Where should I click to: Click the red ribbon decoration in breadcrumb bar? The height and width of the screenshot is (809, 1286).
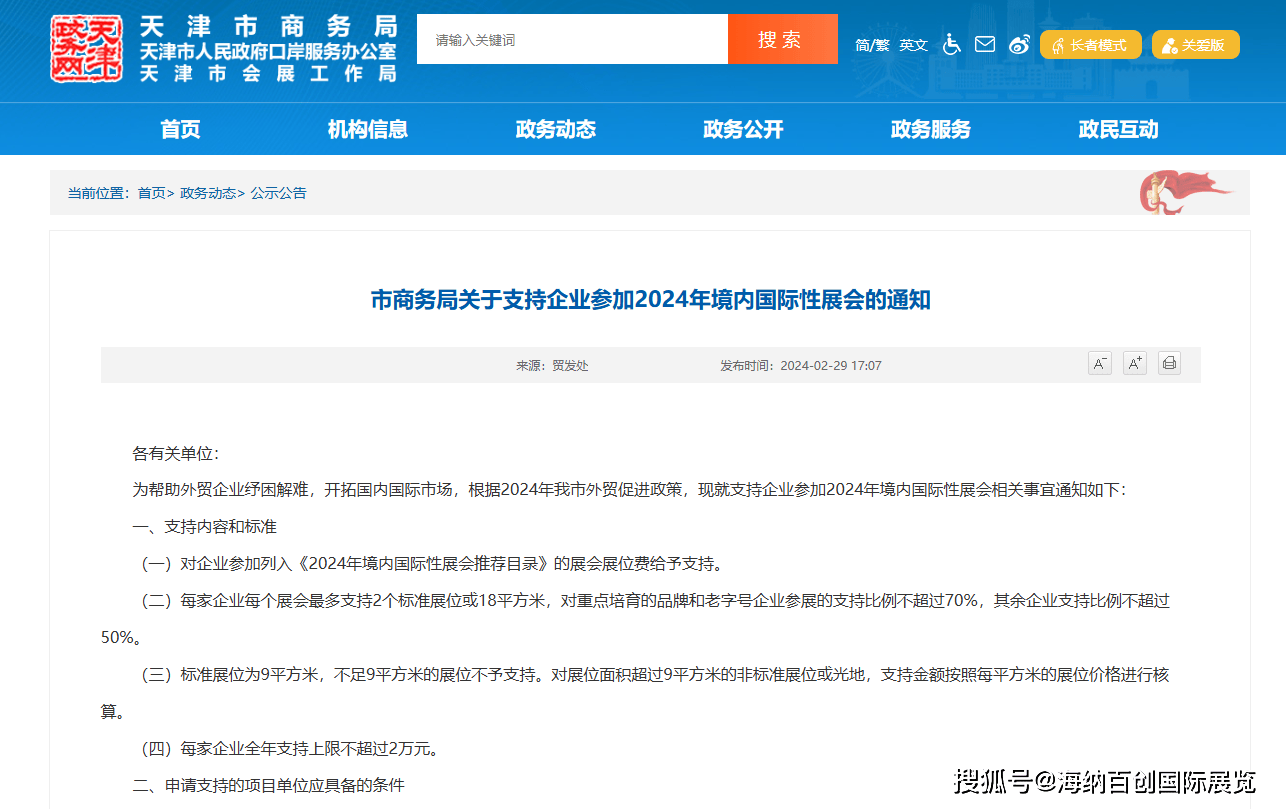(1183, 191)
